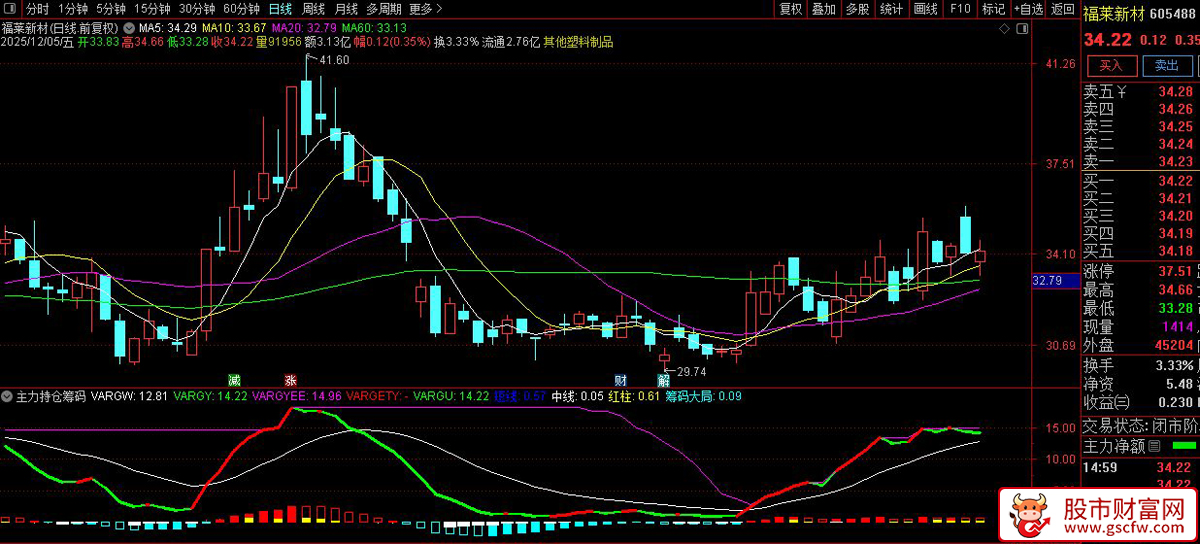The height and width of the screenshot is (544, 1200).
Task: Click the 29.74 low price label
Action: [691, 371]
